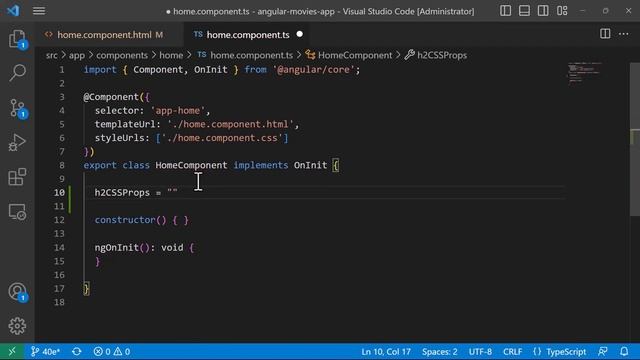Open the Source Control view
This screenshot has height=360, width=640.
click(17, 108)
